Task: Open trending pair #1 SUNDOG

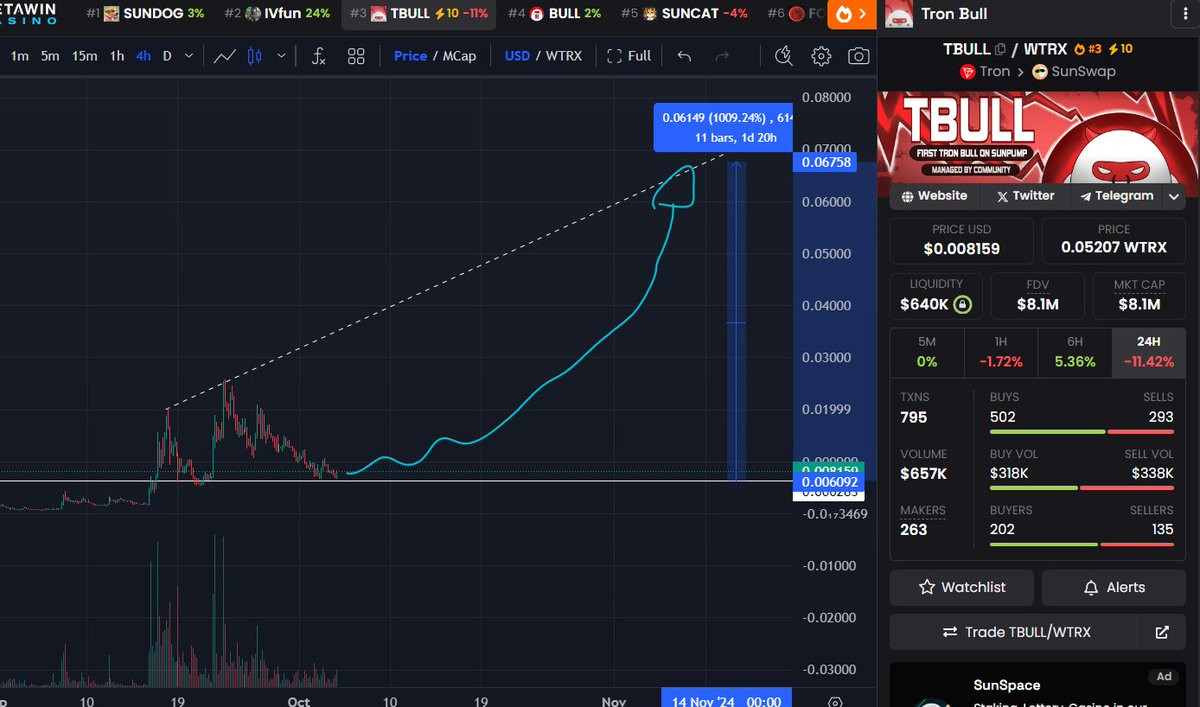Action: [x=145, y=14]
